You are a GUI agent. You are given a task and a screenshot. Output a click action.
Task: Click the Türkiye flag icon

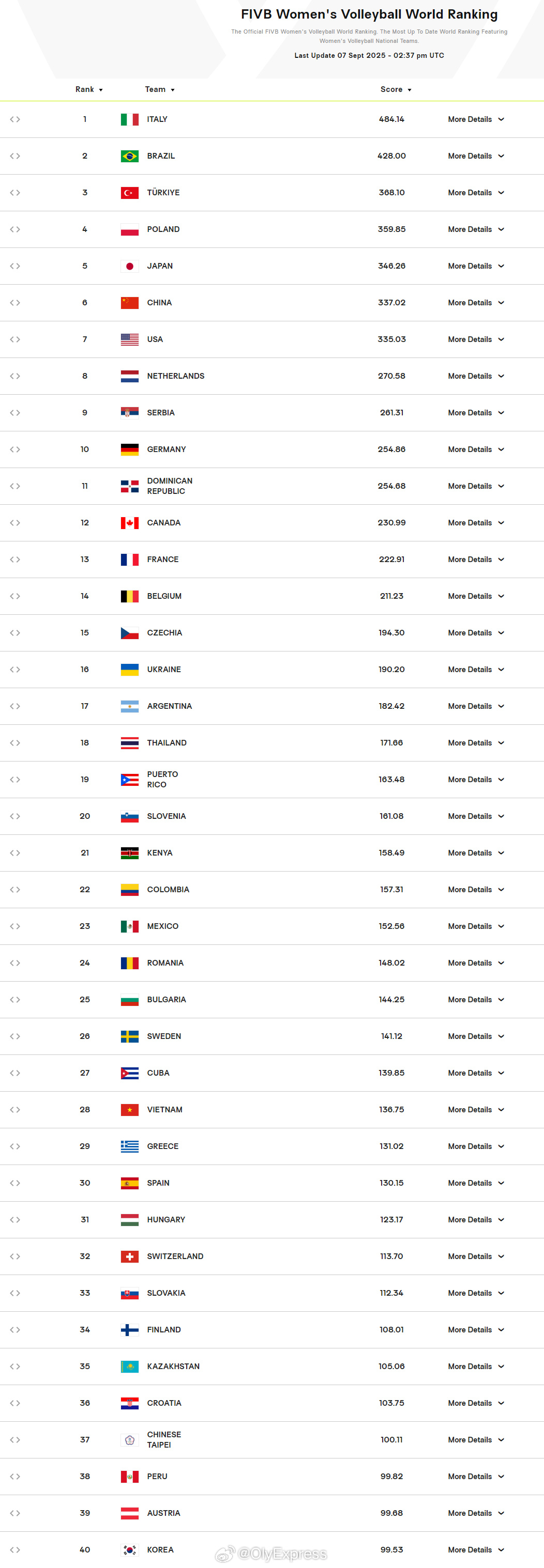coord(129,193)
